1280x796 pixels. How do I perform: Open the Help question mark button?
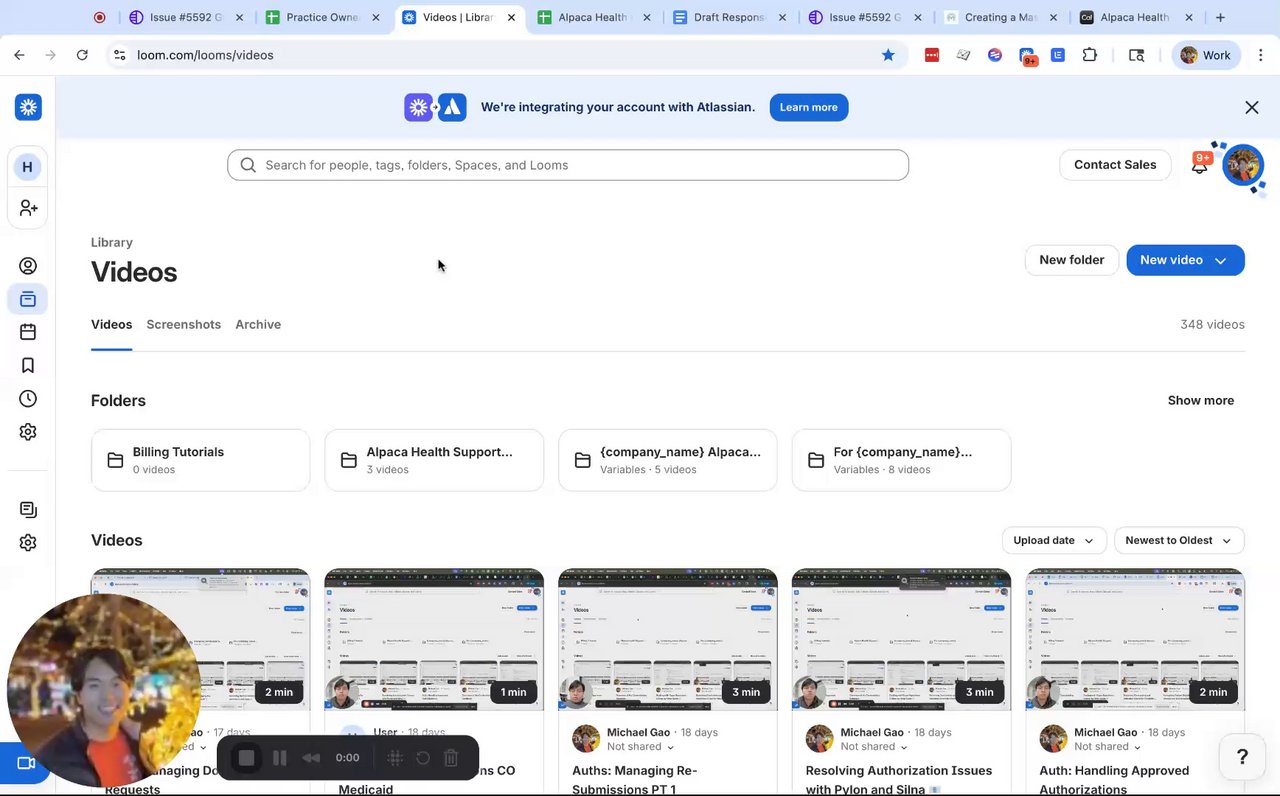click(1242, 757)
